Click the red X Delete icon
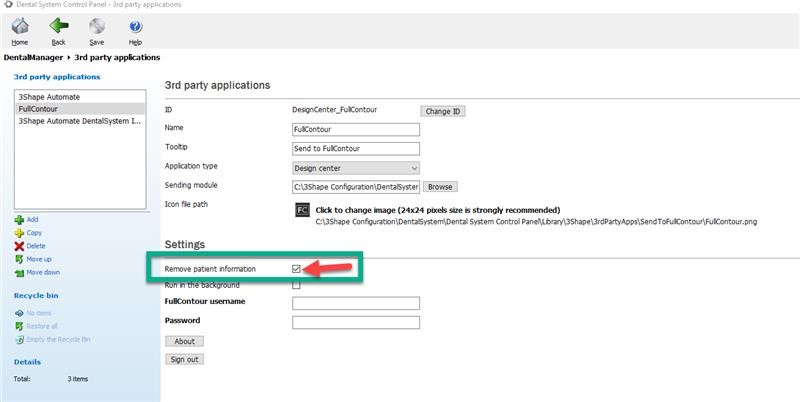800x402 pixels. [19, 246]
